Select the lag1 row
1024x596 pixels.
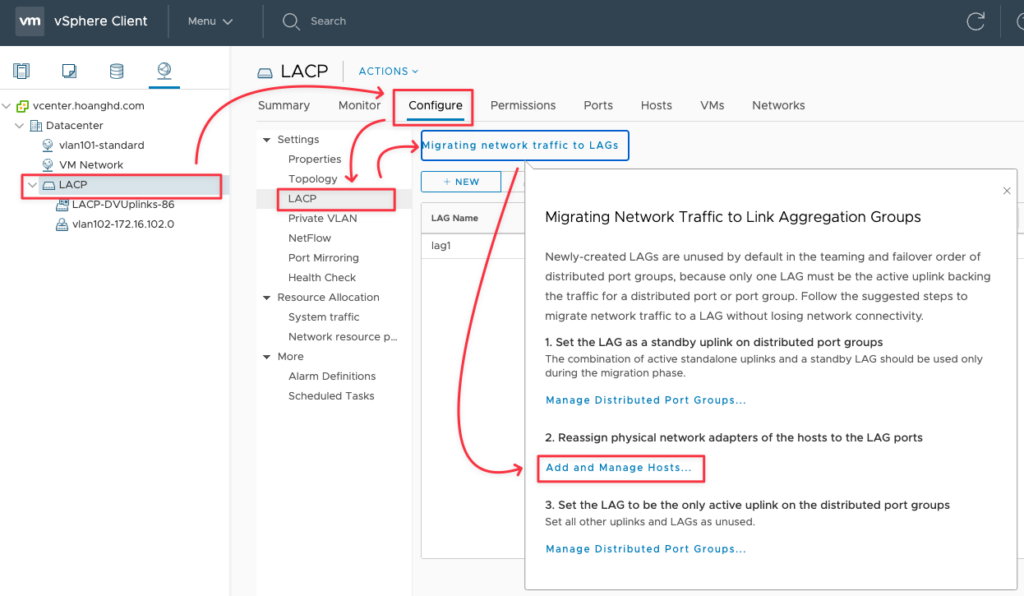pyautogui.click(x=473, y=245)
